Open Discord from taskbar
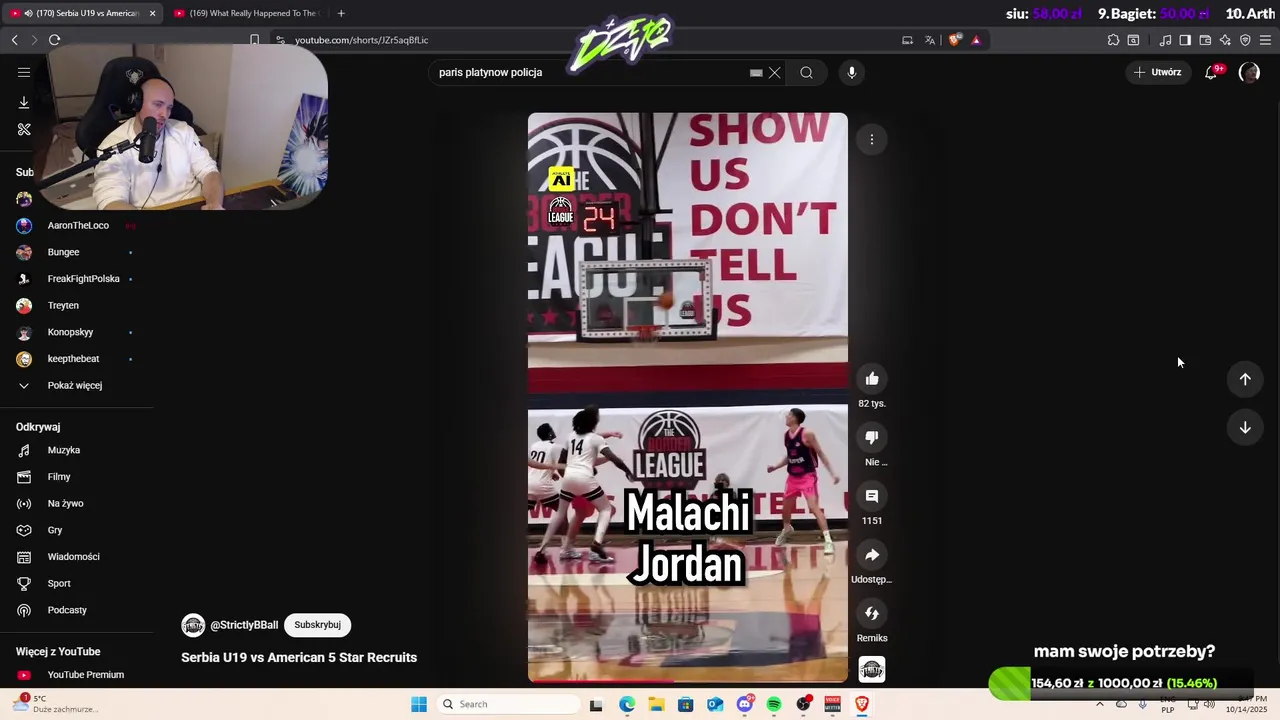 745,704
